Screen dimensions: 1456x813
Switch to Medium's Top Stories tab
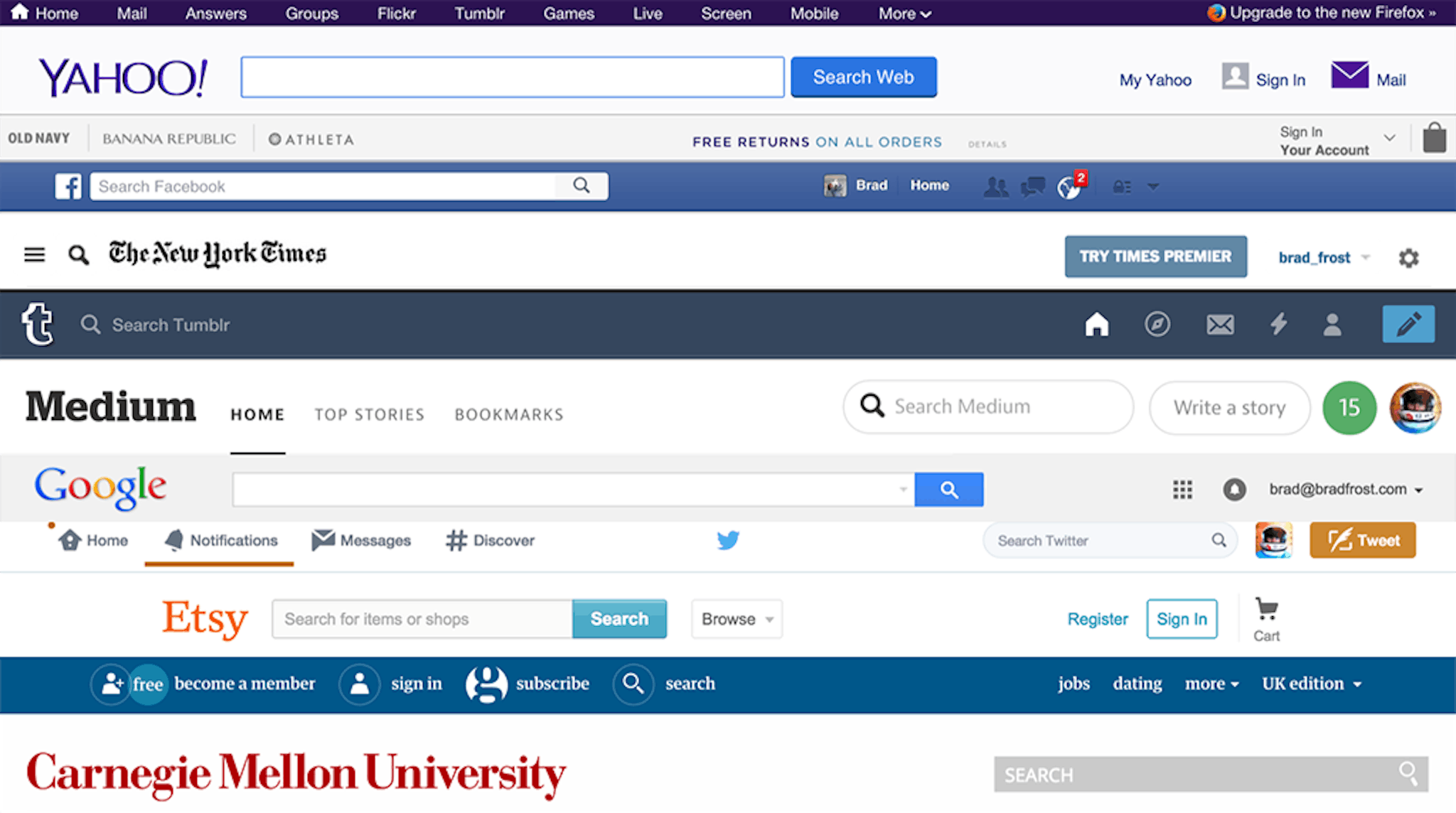369,414
